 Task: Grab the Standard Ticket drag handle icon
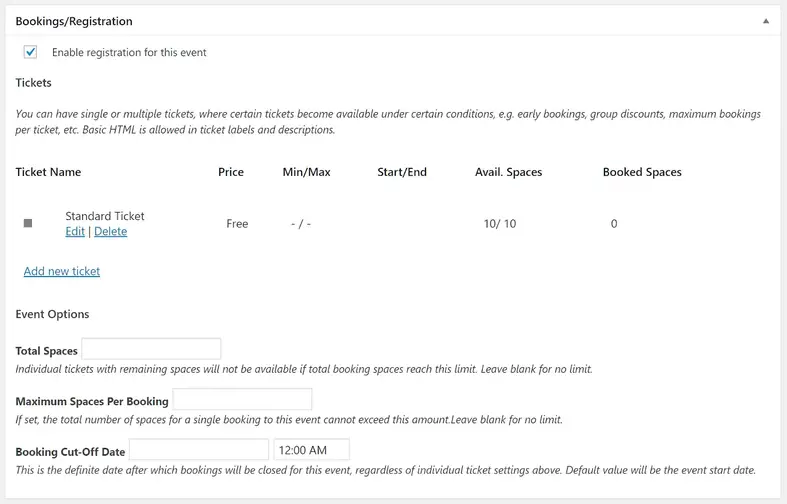(28, 223)
